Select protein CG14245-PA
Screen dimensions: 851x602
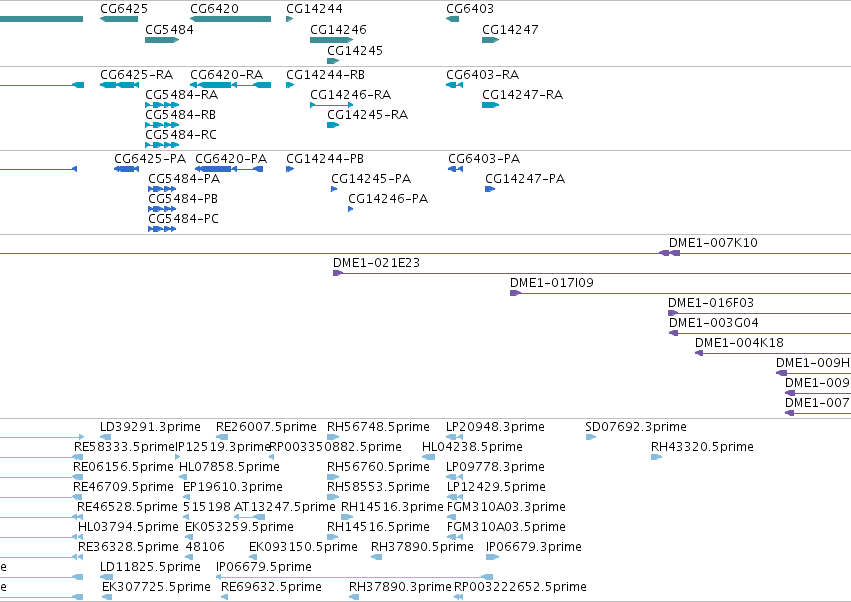(371, 179)
